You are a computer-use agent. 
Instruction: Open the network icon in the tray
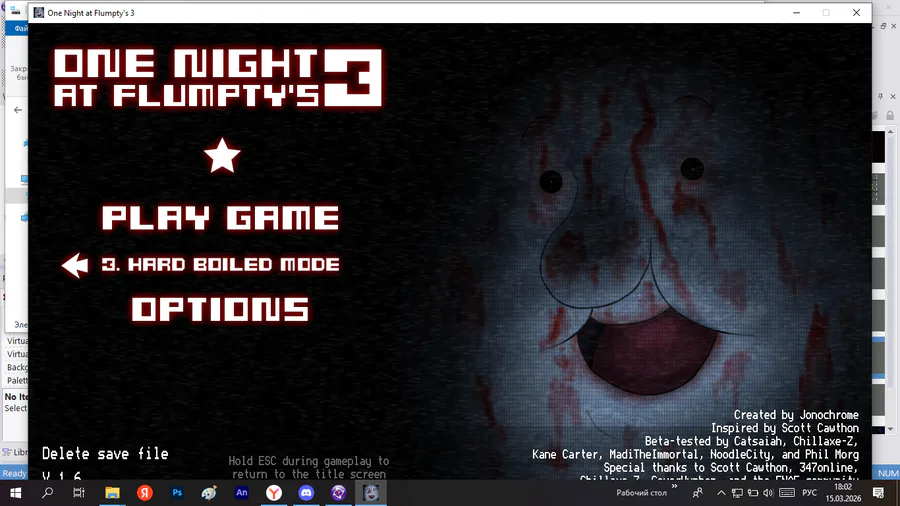click(x=737, y=493)
